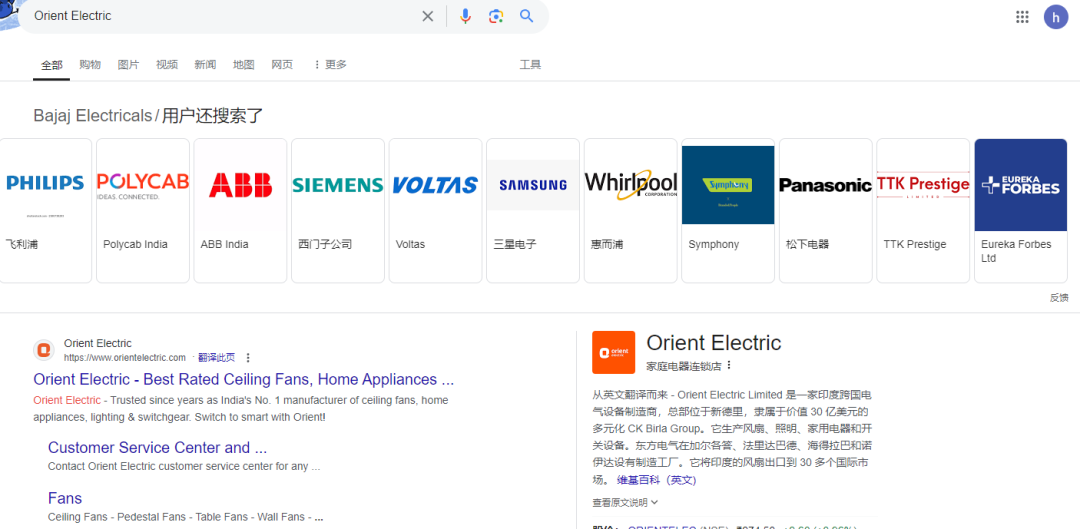Select the 全部 tab

pos(52,65)
